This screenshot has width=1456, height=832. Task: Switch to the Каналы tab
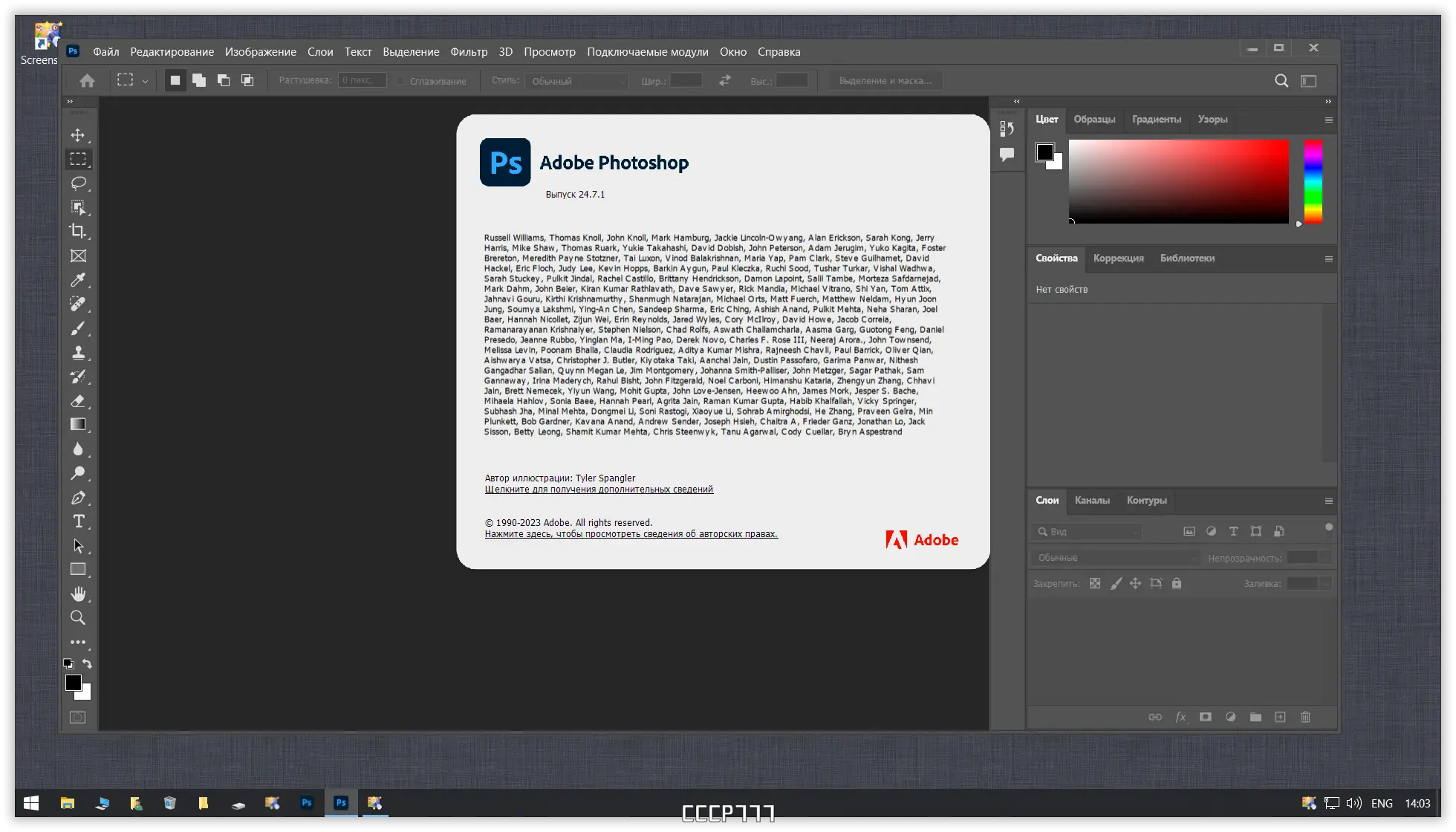click(x=1092, y=501)
